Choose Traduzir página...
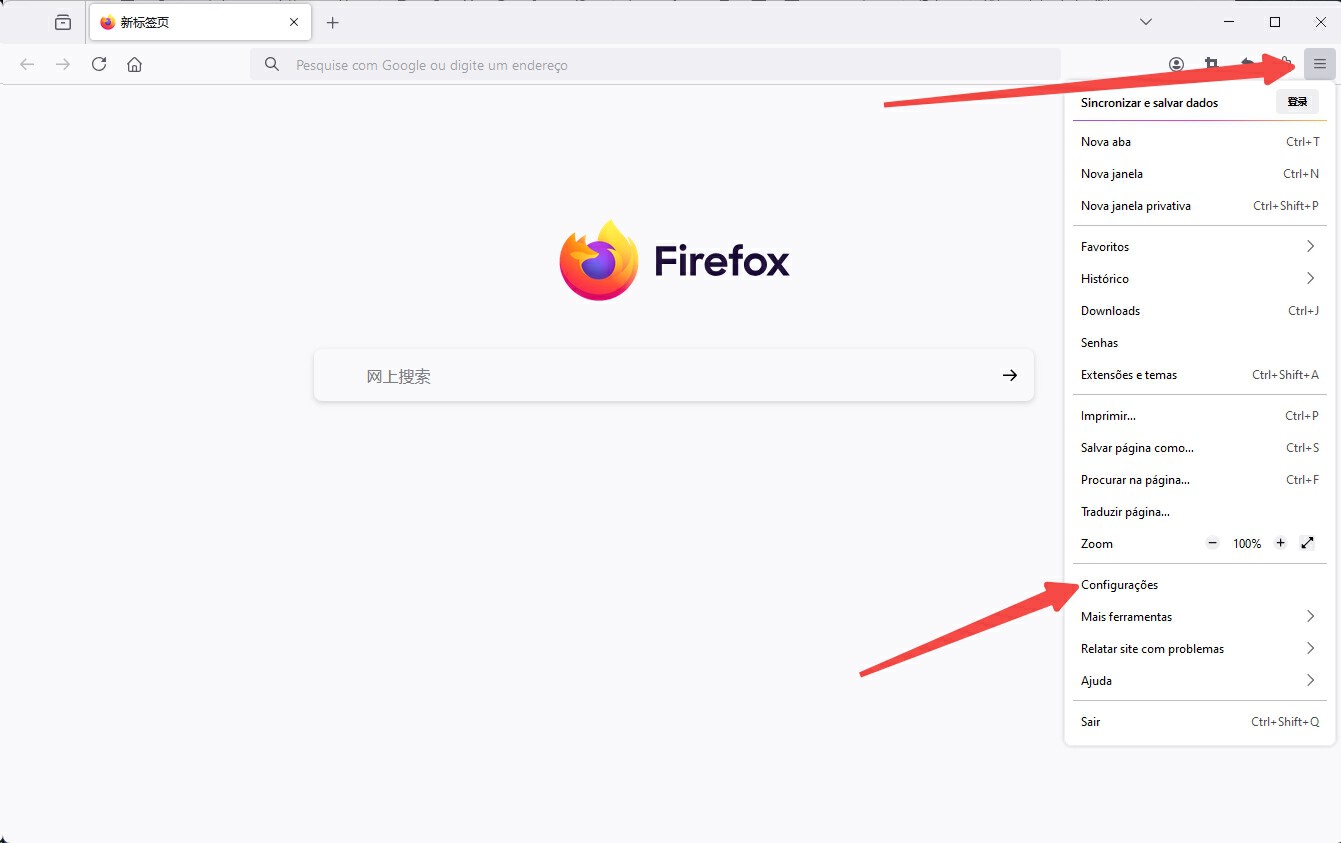1341x843 pixels. point(1199,511)
